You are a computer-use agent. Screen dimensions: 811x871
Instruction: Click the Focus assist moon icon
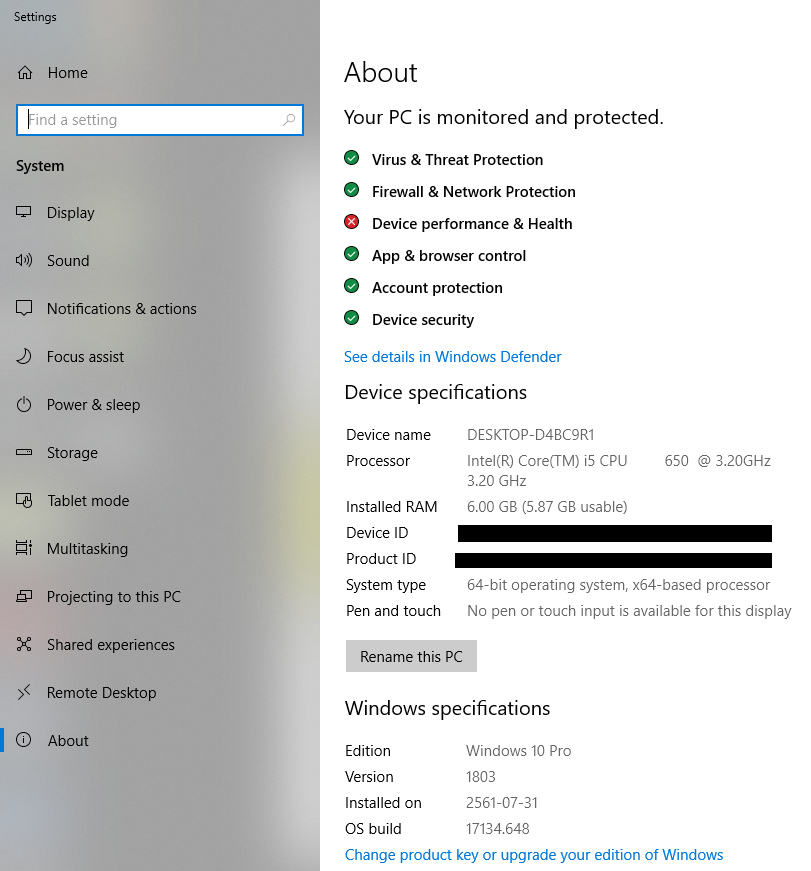click(x=25, y=357)
